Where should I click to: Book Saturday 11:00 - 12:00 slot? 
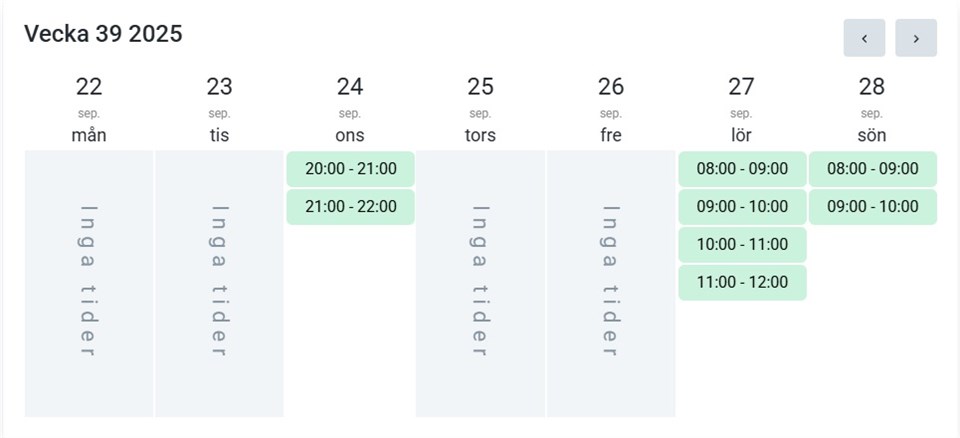(x=742, y=283)
